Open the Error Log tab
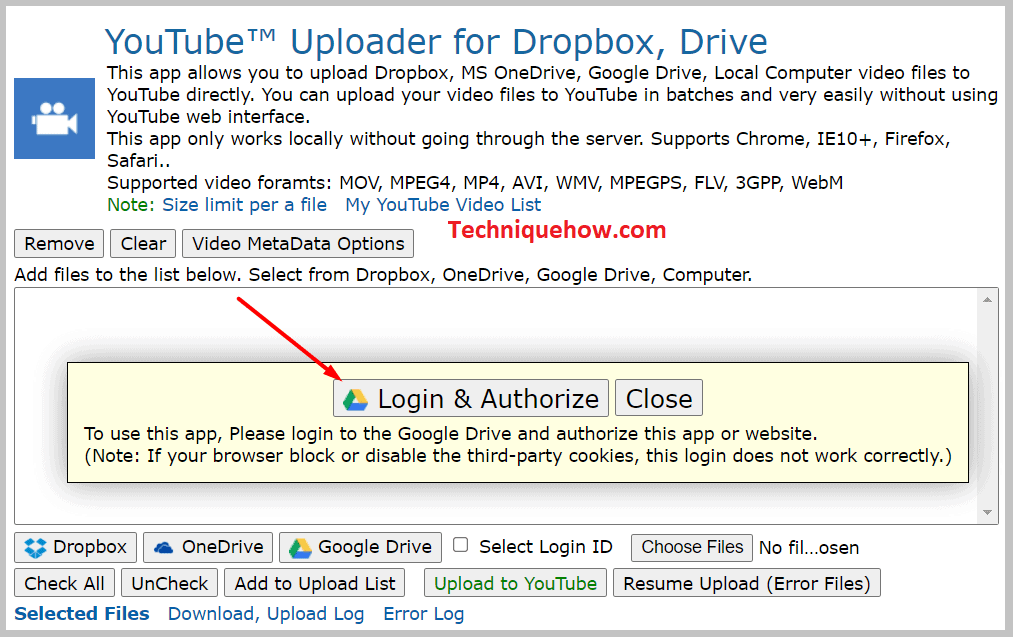This screenshot has width=1013, height=637. click(x=423, y=614)
